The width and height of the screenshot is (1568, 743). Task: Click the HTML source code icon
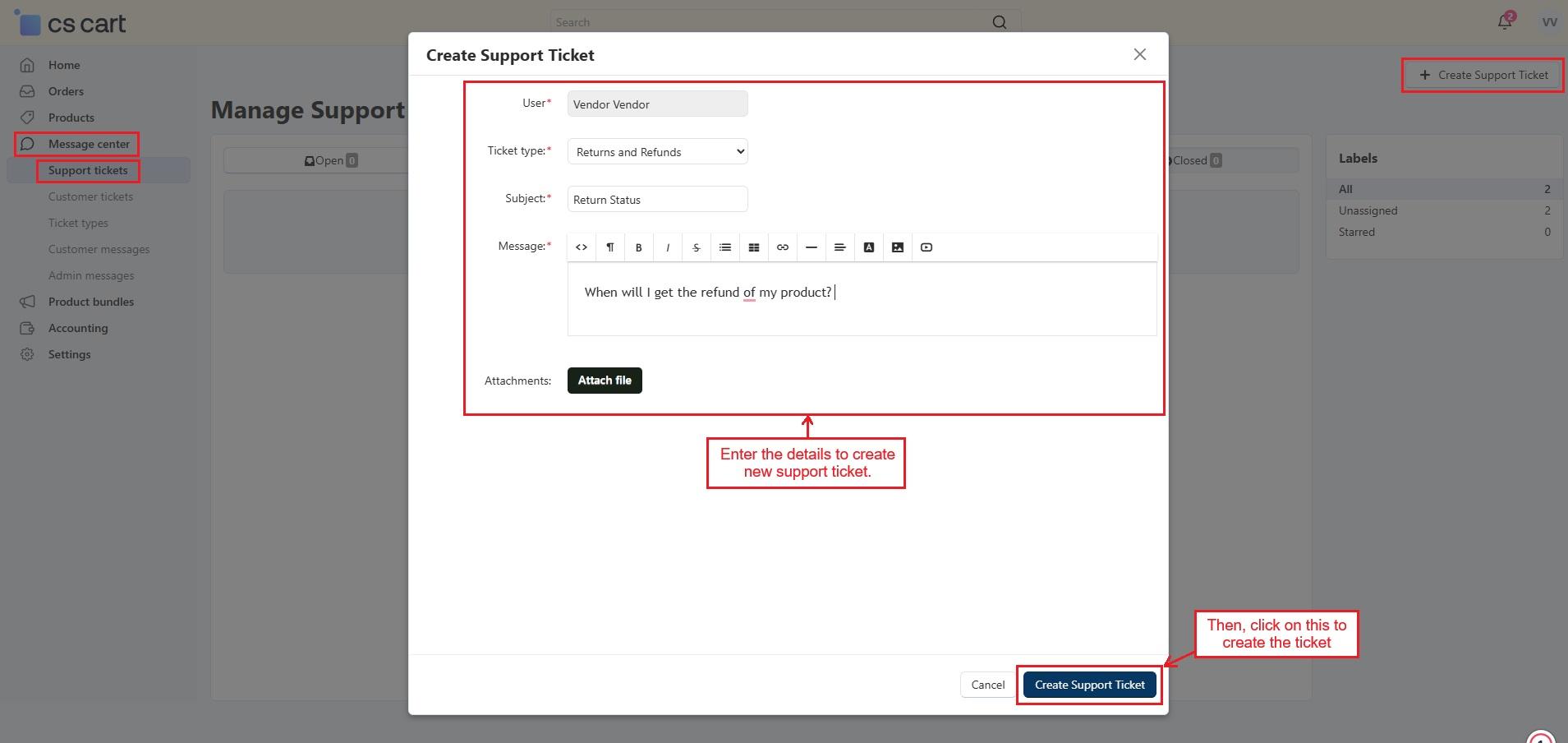pyautogui.click(x=582, y=247)
